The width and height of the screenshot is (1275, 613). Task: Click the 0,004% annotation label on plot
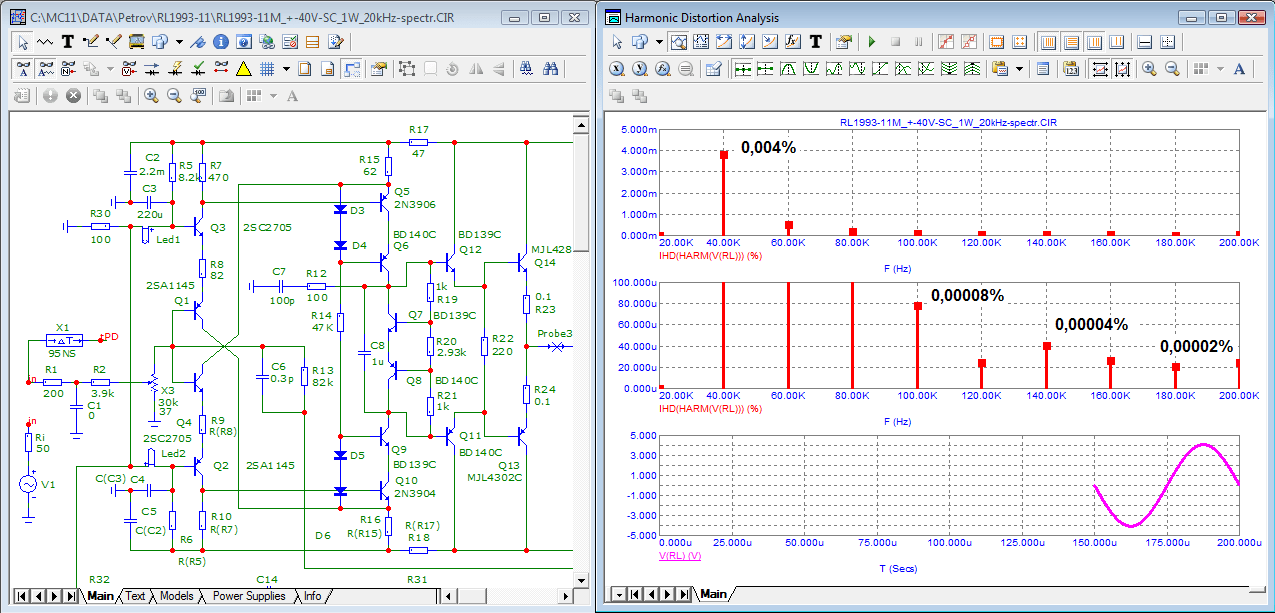[768, 147]
